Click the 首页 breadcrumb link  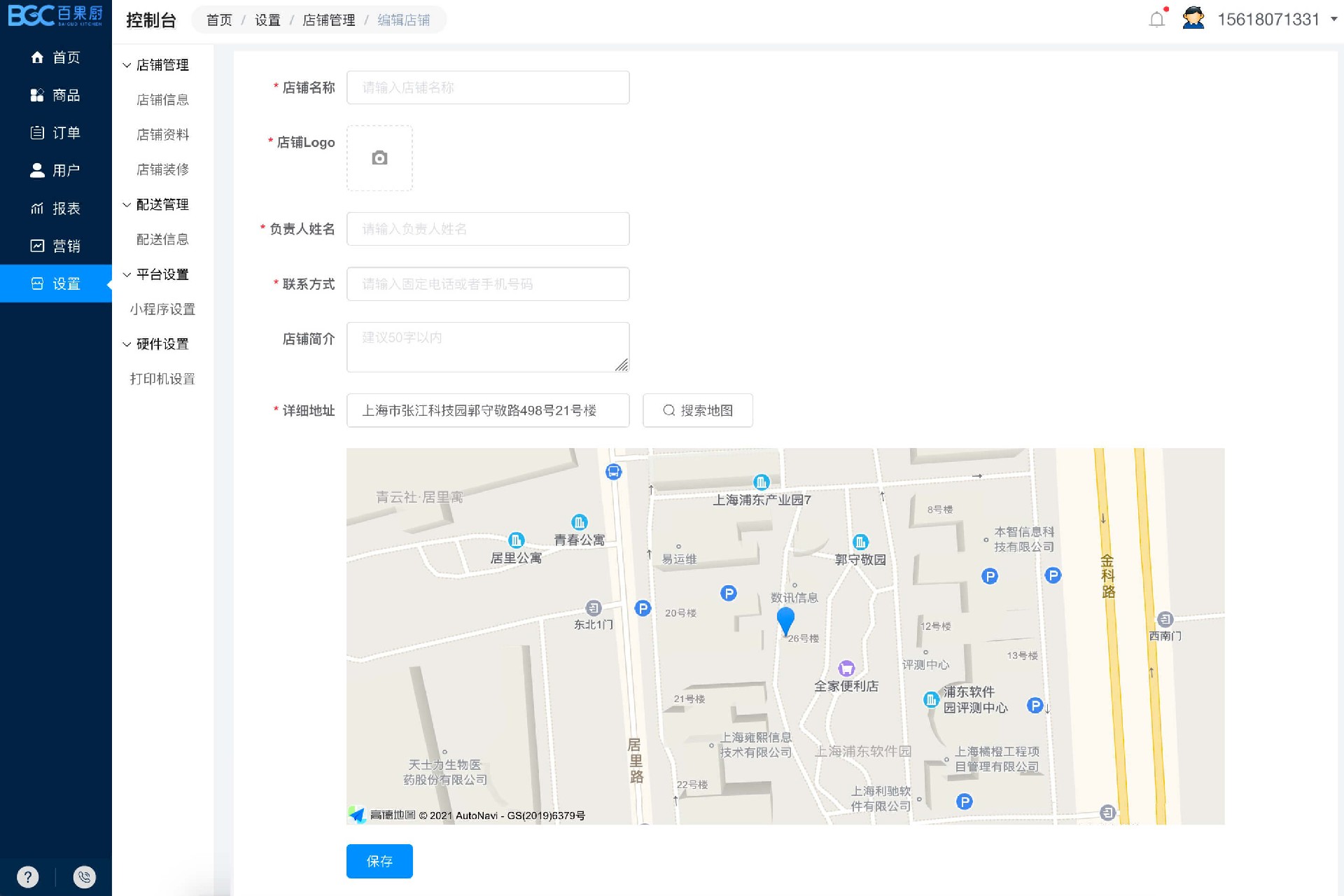(x=219, y=20)
